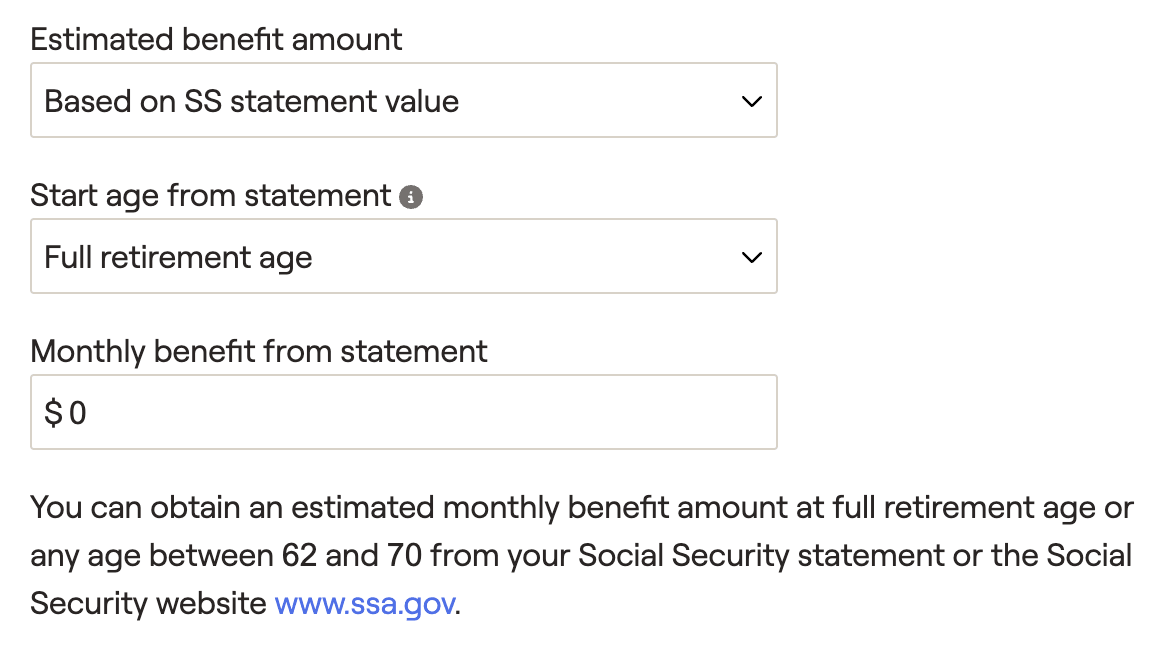1176x646 pixels.
Task: Select the 'Based on SS statement value' text
Action: (x=252, y=101)
